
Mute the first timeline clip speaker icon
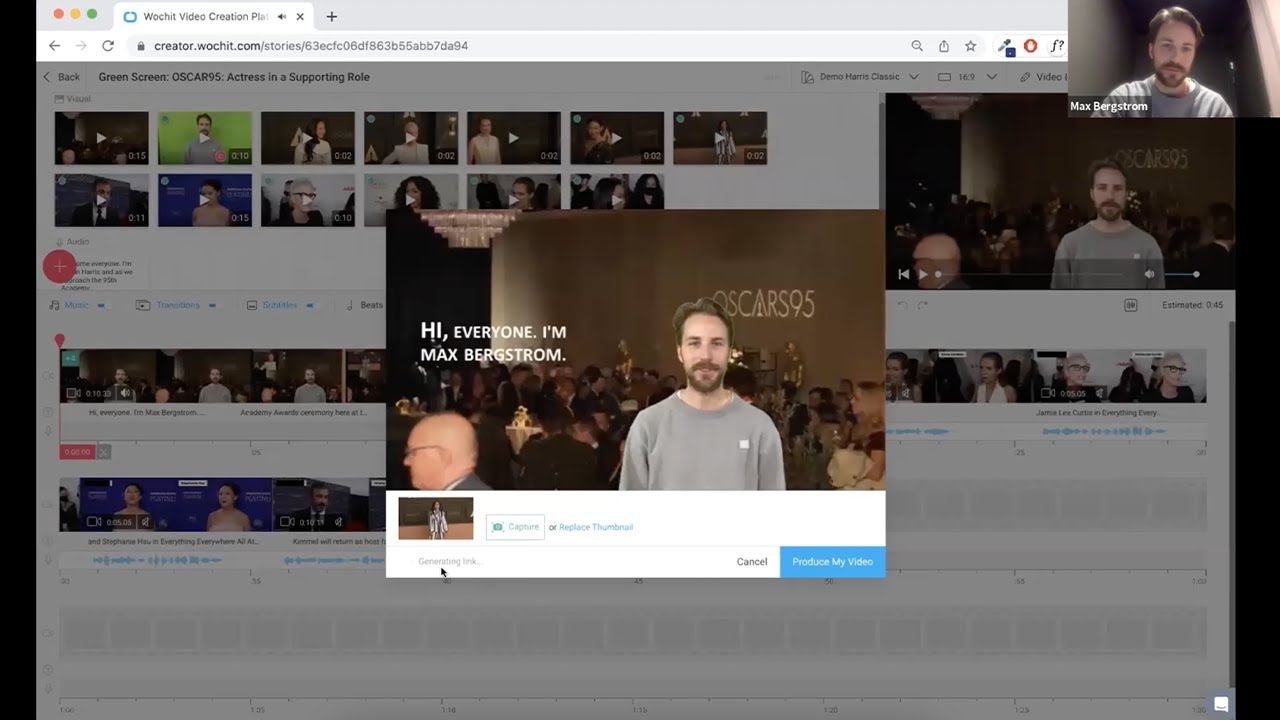click(x=124, y=393)
